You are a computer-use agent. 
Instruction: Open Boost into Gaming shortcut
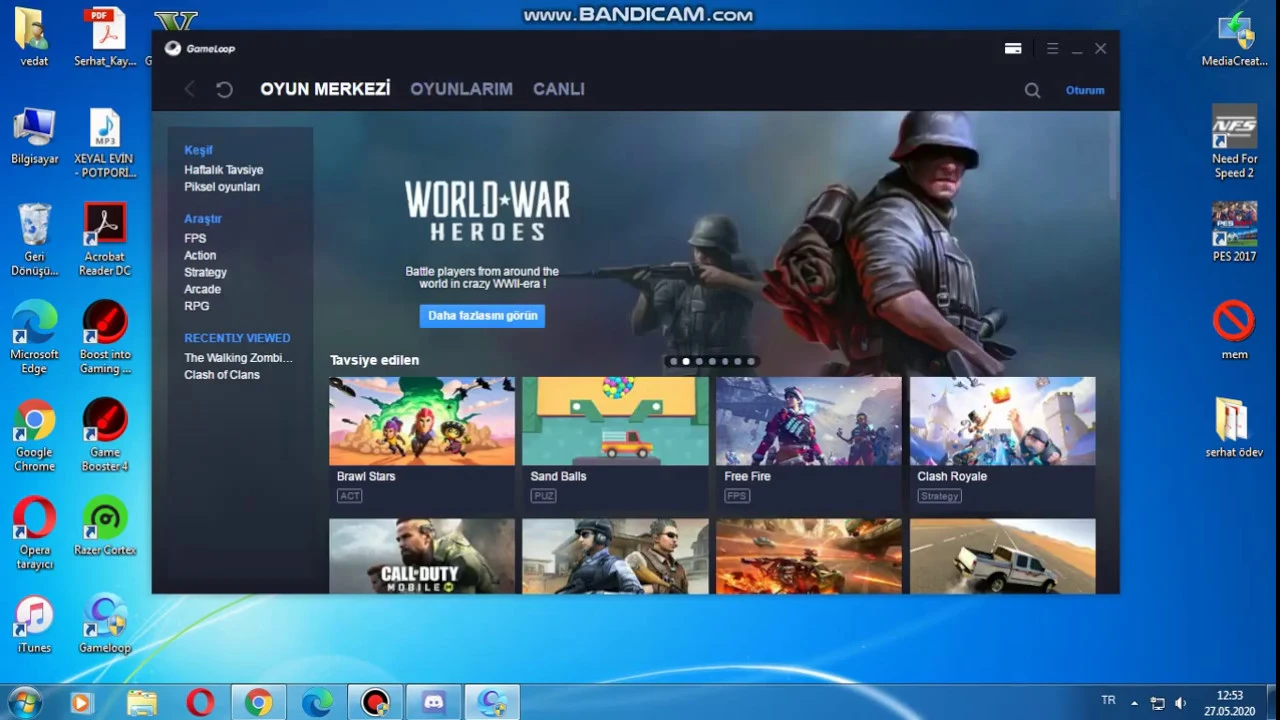tap(105, 339)
